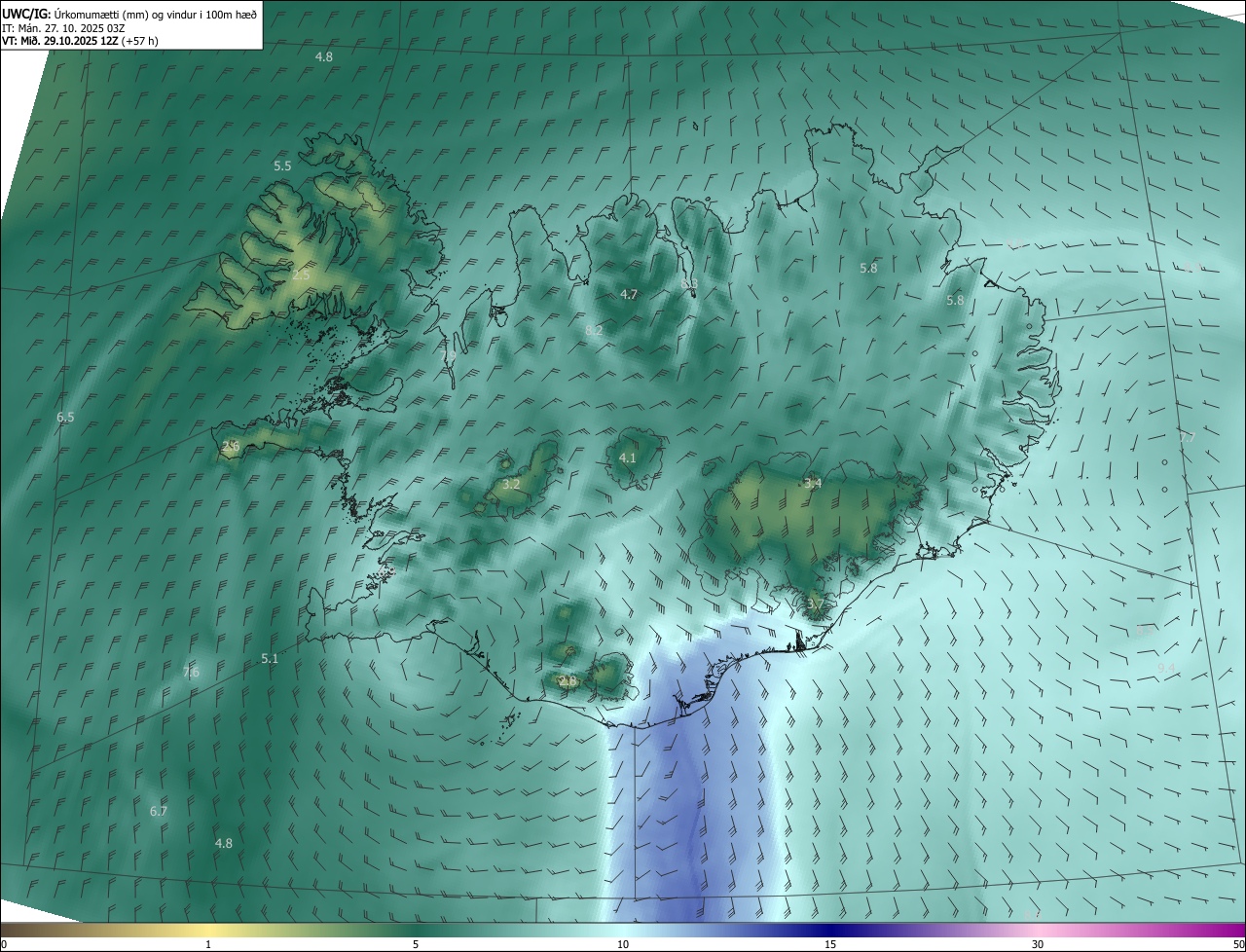The width and height of the screenshot is (1246, 952).
Task: Click the 10 tick on the colour scale
Action: (x=623, y=944)
